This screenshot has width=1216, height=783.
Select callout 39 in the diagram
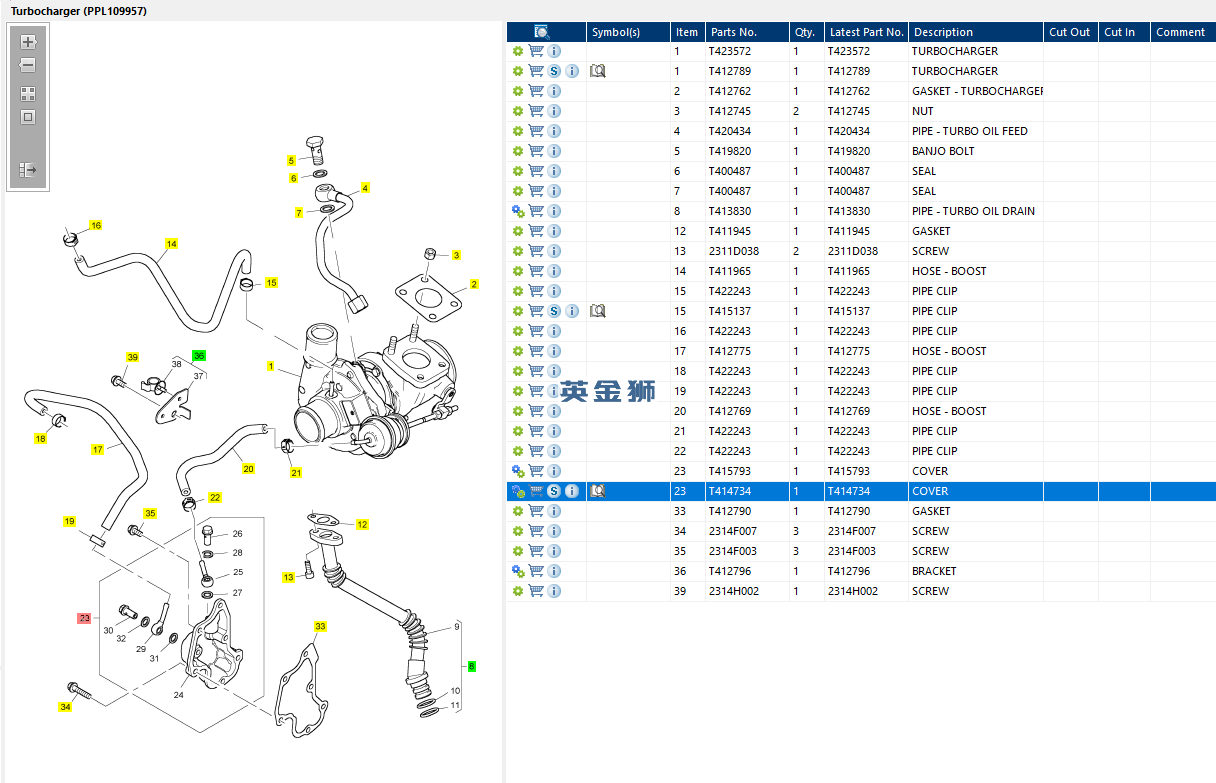[132, 357]
